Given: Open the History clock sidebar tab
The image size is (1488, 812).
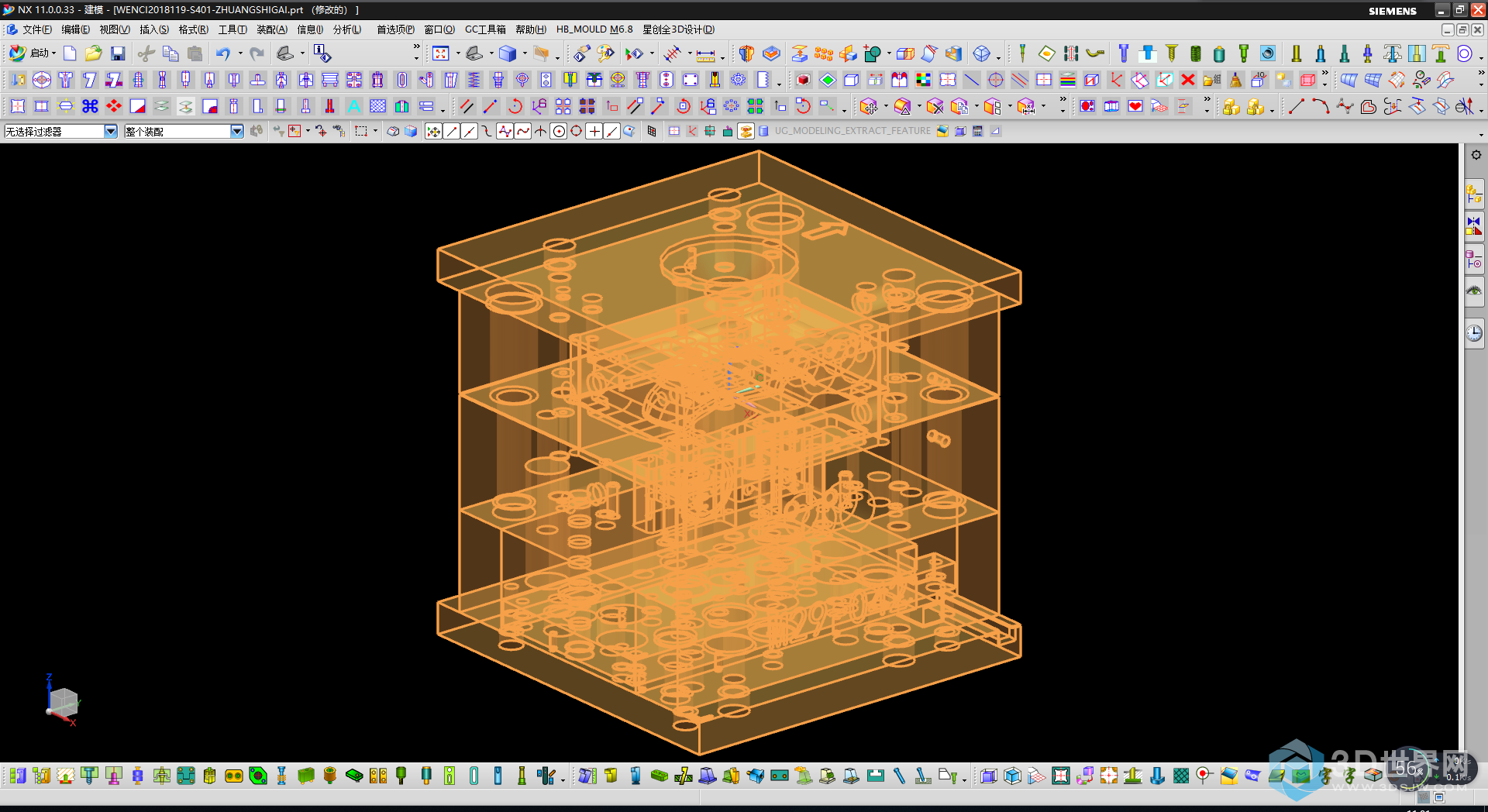Looking at the screenshot, I should 1474,332.
